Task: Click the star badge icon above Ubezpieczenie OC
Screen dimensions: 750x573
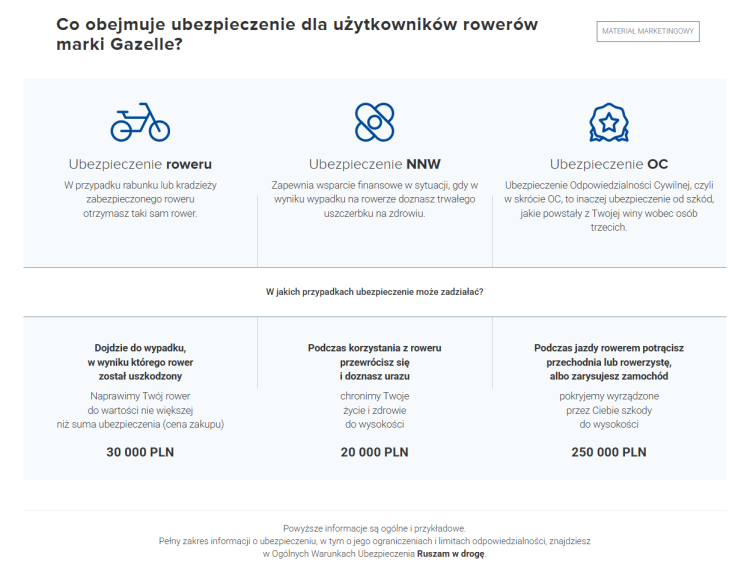Action: coord(609,122)
